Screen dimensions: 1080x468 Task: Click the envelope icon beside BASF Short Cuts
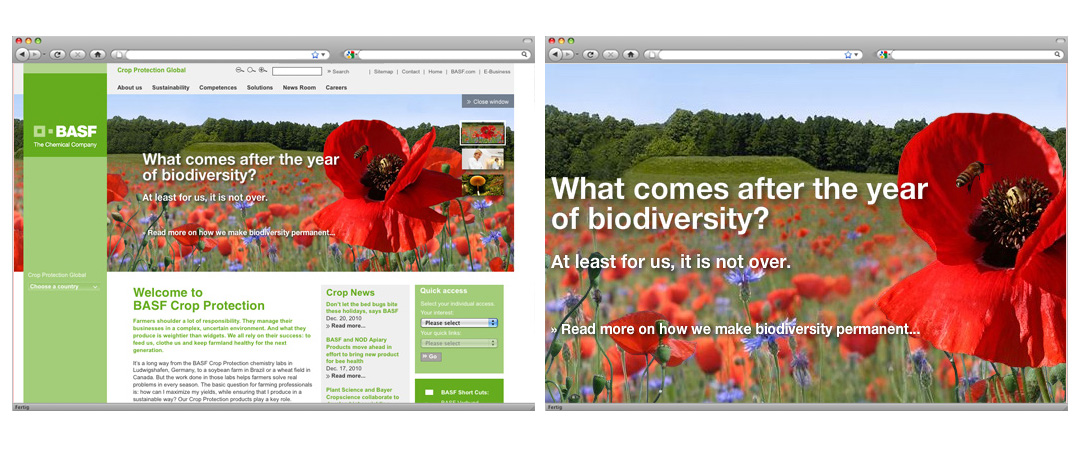(x=429, y=392)
